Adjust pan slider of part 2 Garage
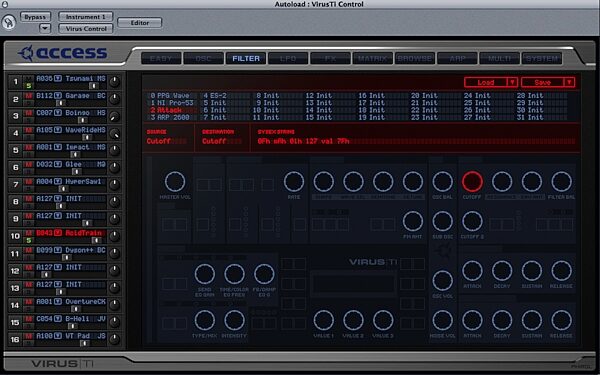The image size is (600, 375). [x=60, y=103]
